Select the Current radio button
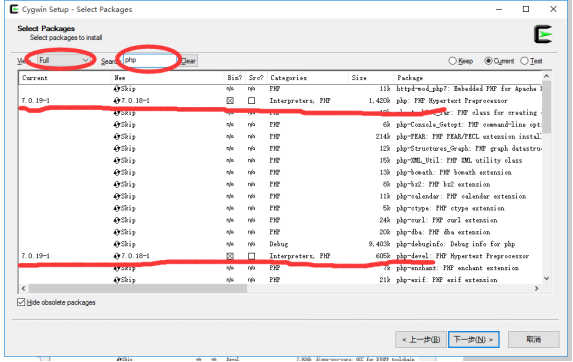573x362 pixels. (x=488, y=61)
